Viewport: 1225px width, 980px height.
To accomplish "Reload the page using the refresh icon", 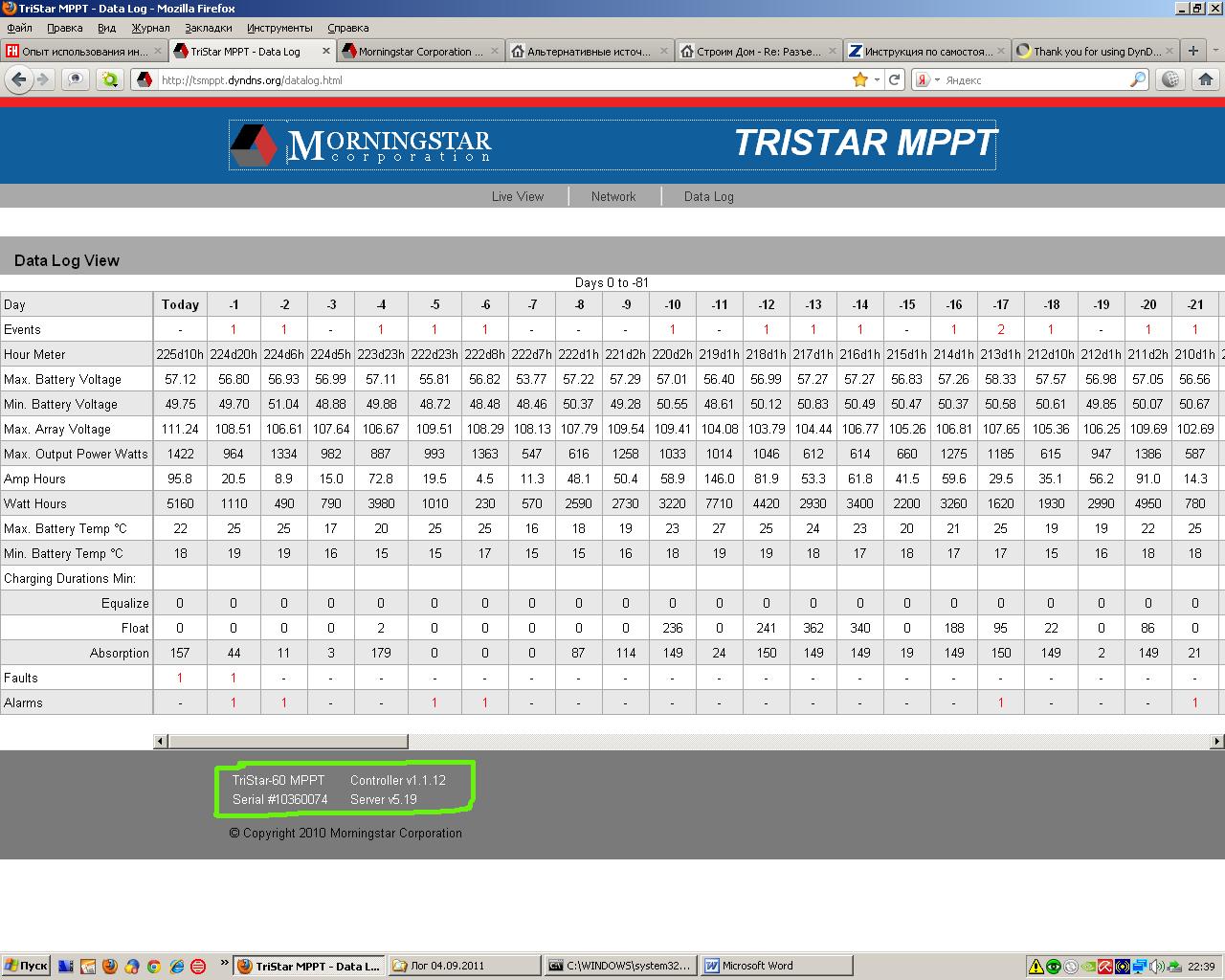I will tap(894, 79).
